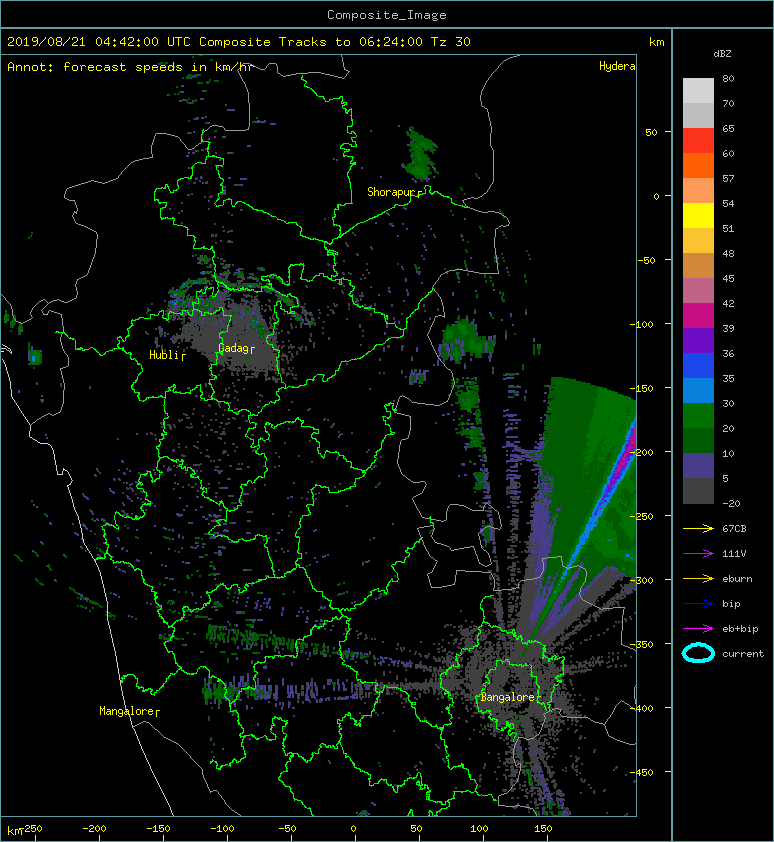Click the eburn arrow in legend
This screenshot has width=774, height=842.
[x=698, y=578]
